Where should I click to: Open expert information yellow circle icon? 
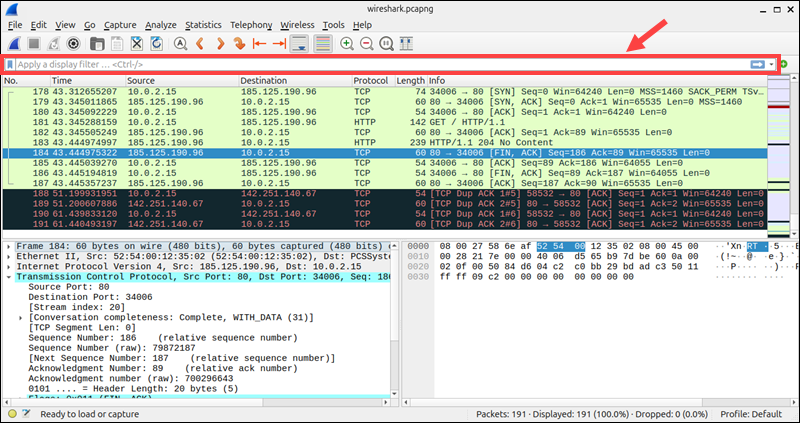coord(13,414)
